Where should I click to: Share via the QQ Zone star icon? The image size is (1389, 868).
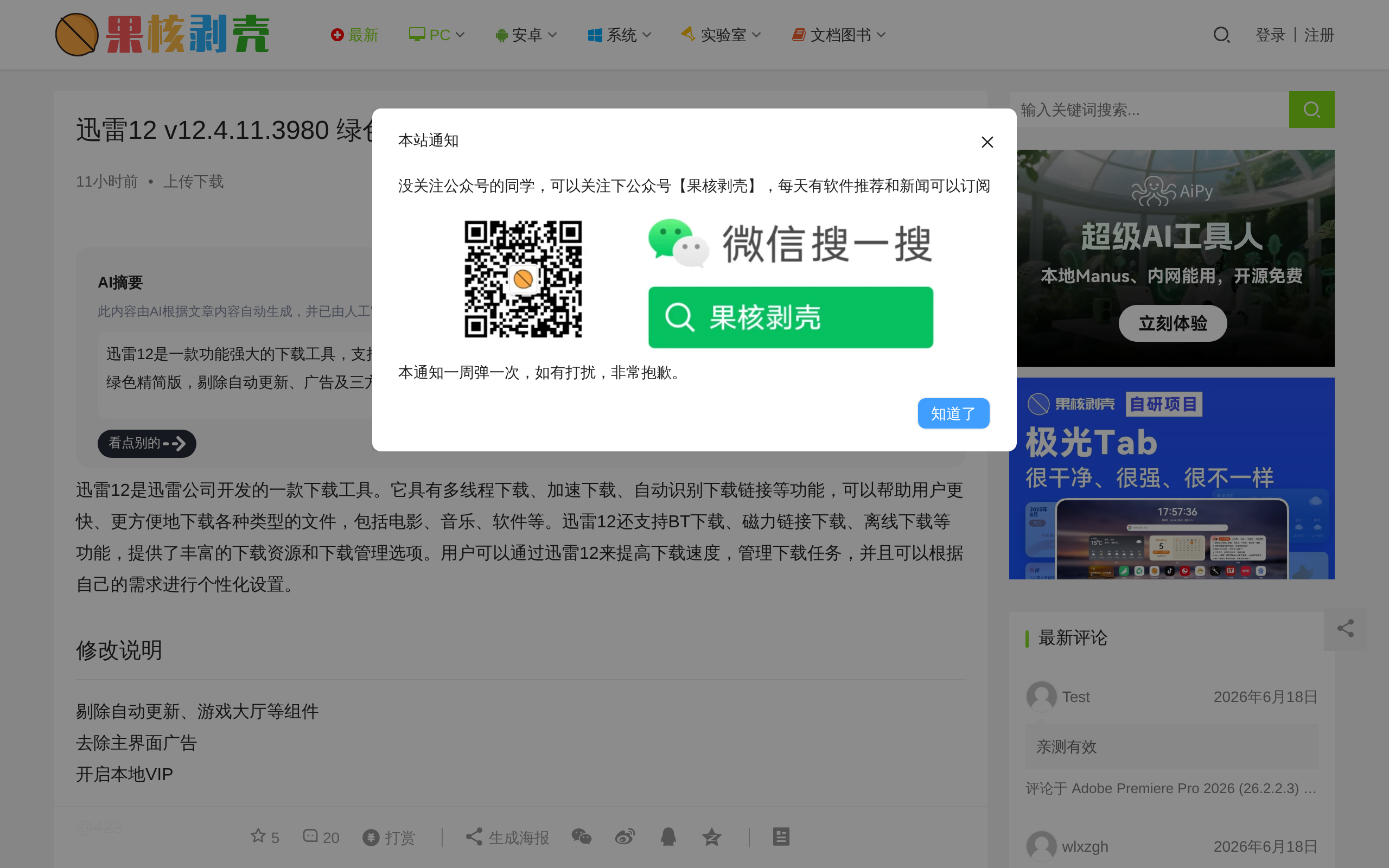click(x=712, y=837)
